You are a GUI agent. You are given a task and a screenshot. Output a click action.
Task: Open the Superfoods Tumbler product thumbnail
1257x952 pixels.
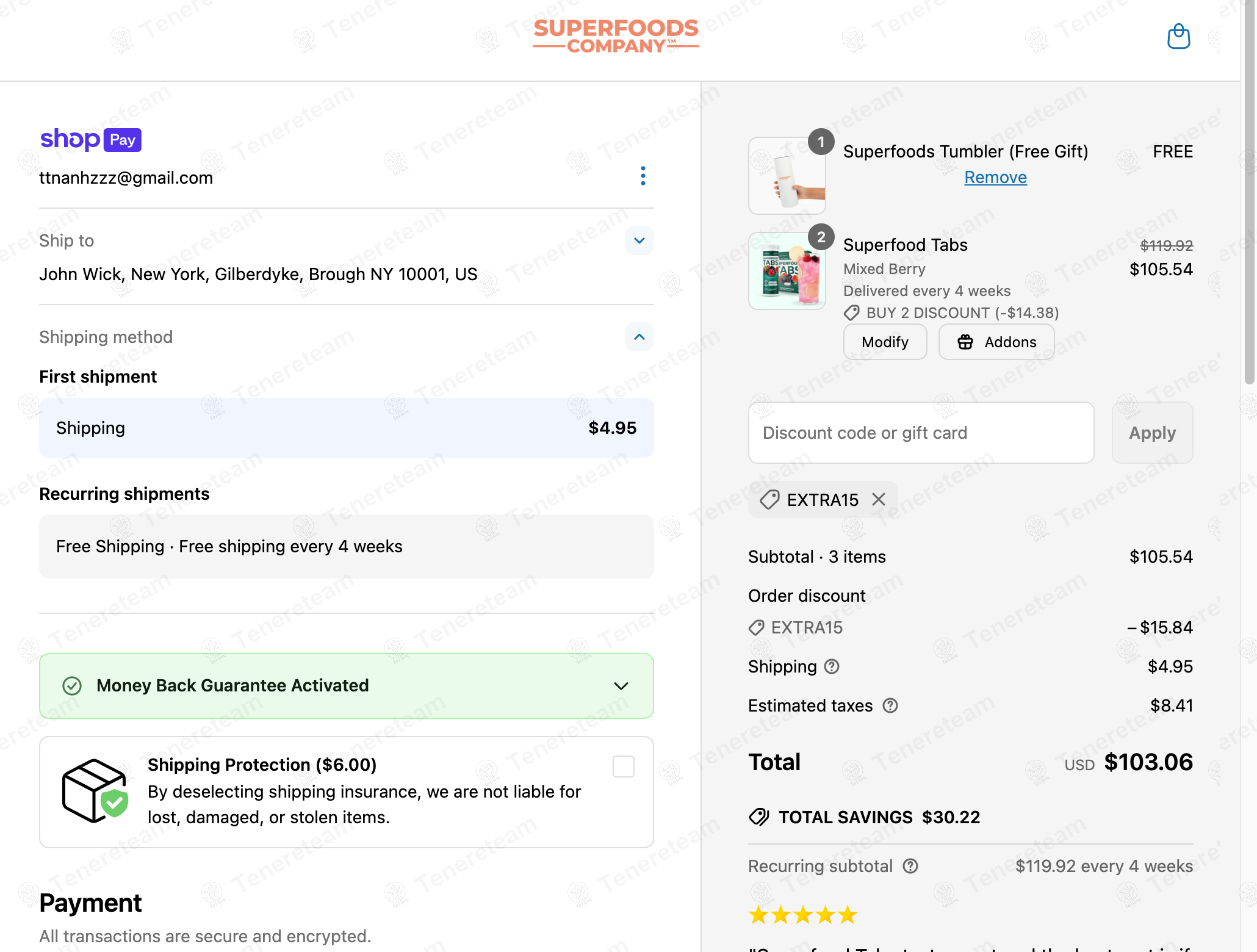(787, 176)
